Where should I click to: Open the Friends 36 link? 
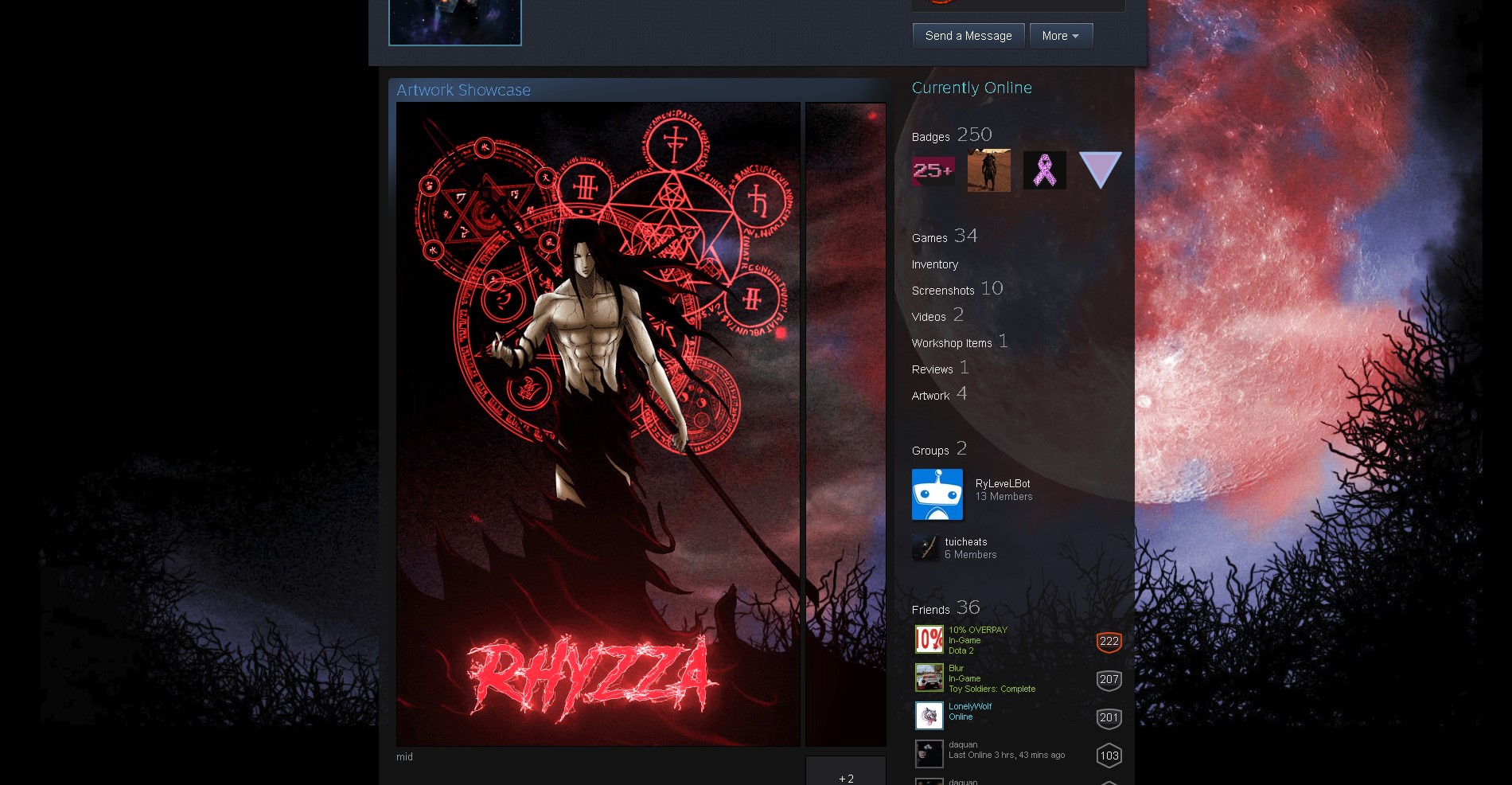tap(945, 607)
